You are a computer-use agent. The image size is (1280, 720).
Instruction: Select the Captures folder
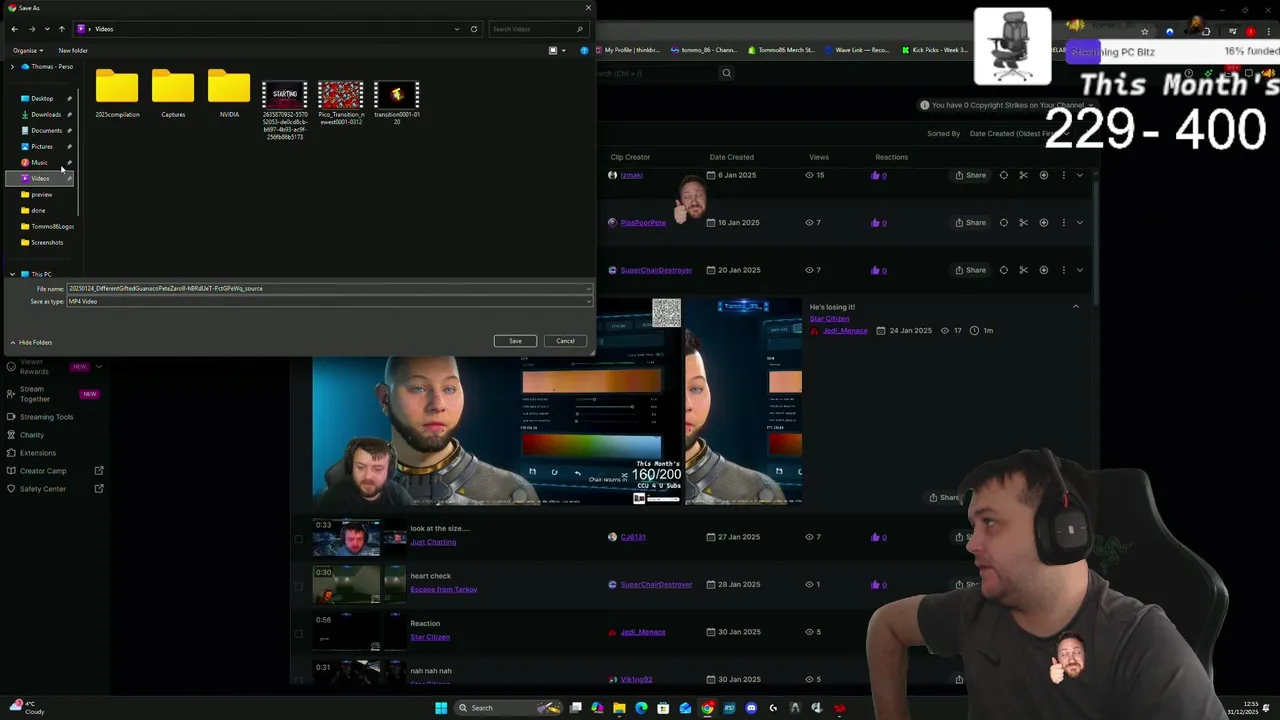(x=173, y=94)
